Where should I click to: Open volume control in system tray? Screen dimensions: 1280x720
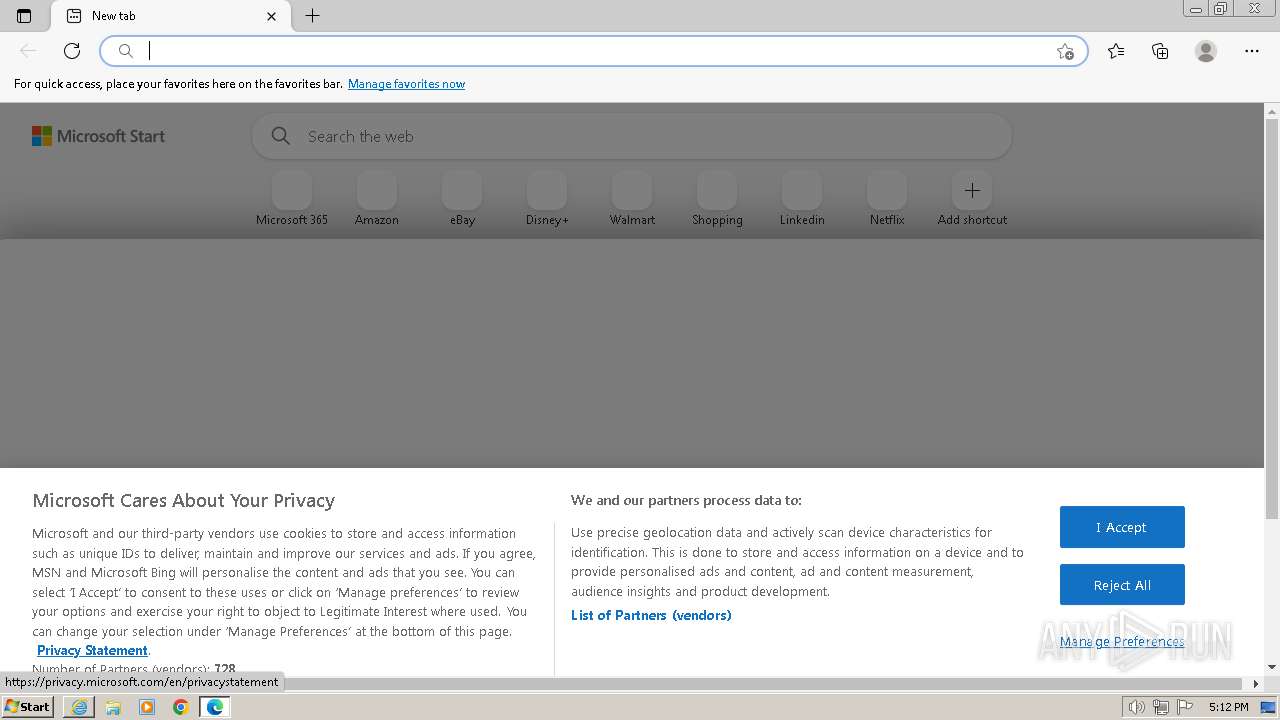[1137, 707]
